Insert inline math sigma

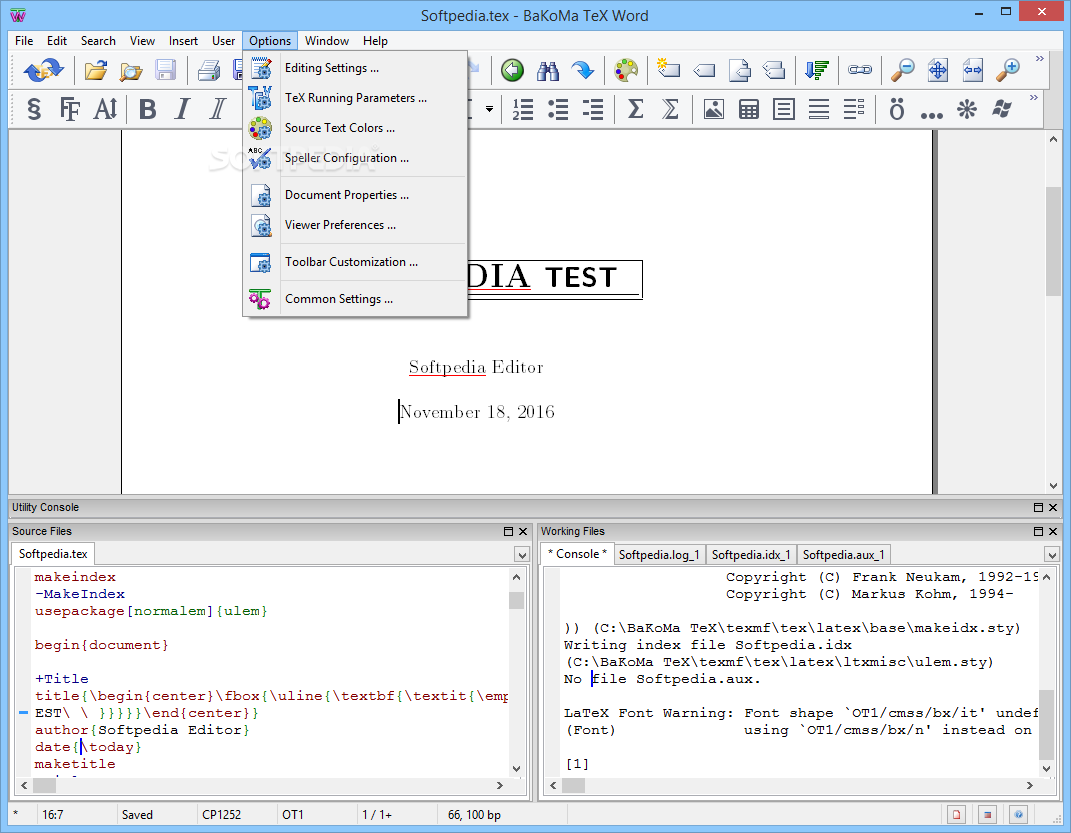(635, 109)
